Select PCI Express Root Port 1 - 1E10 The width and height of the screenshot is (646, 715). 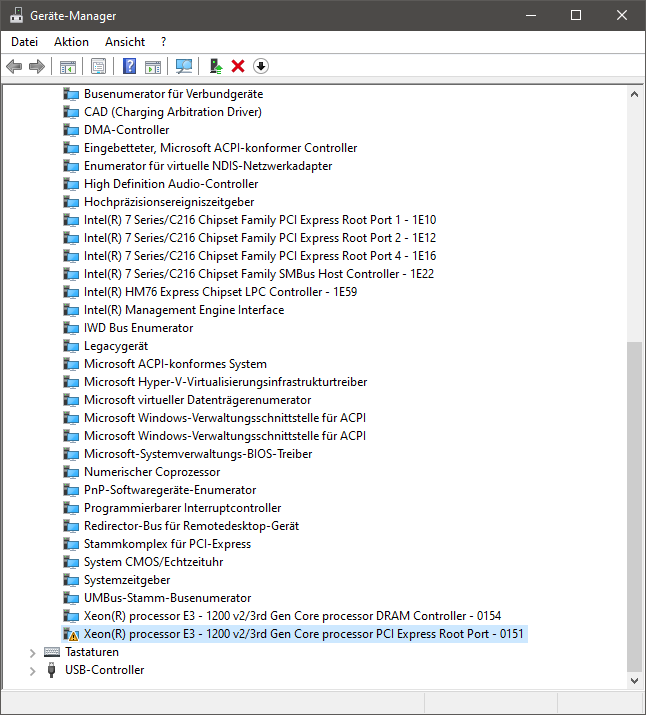point(260,220)
